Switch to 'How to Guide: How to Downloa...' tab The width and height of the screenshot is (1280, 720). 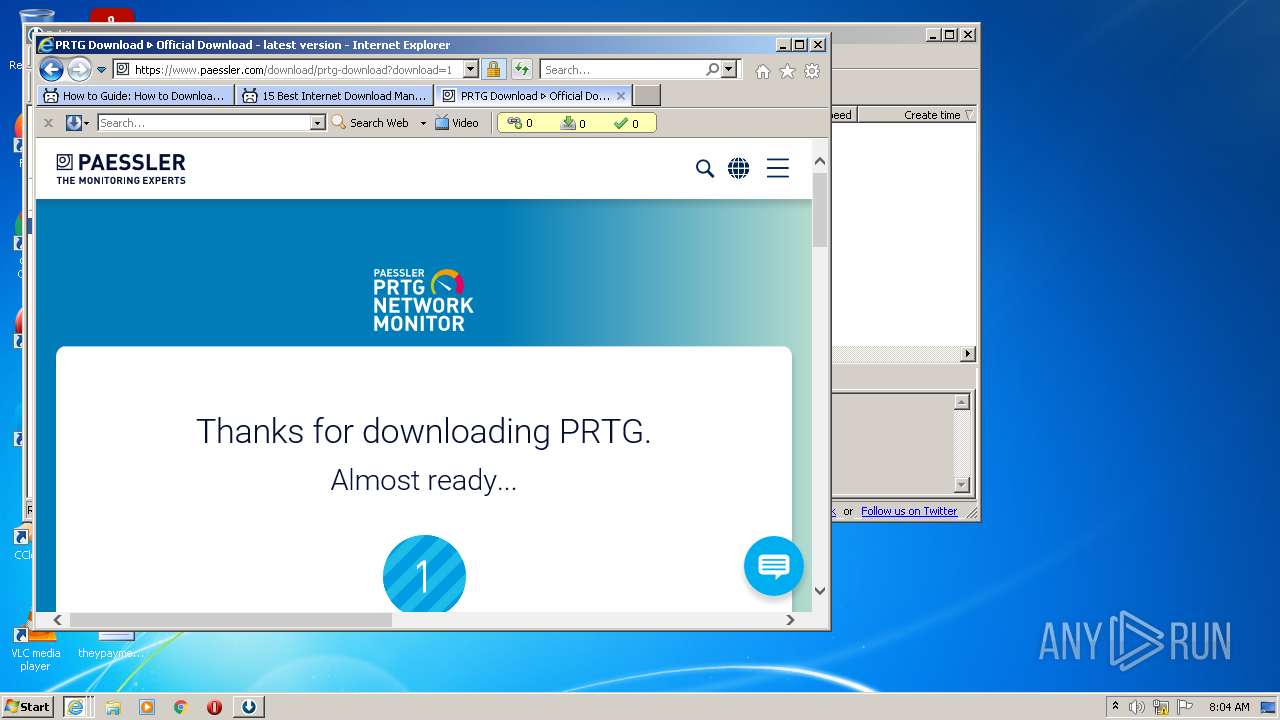(135, 96)
